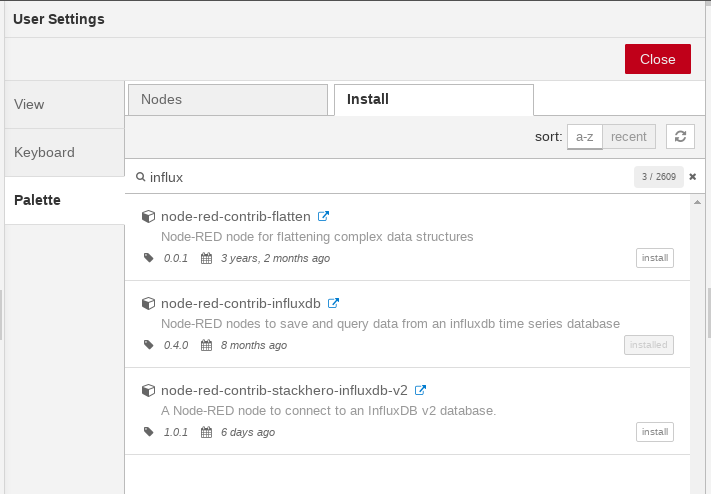Install node-red-contrib-flatten

click(x=655, y=258)
